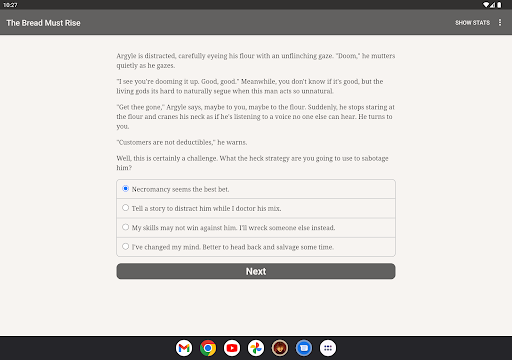Launch Gmail from the taskbar
Image resolution: width=512 pixels, height=360 pixels.
click(x=184, y=348)
